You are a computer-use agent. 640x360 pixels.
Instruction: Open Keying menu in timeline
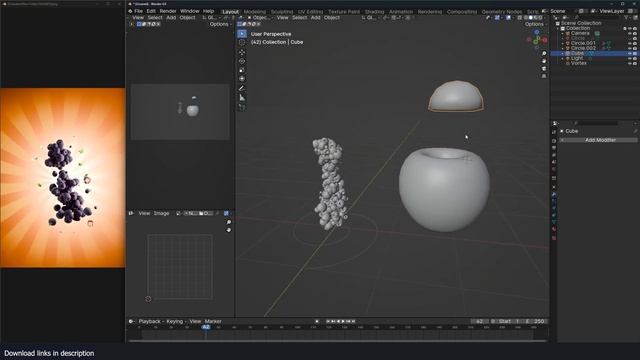[x=176, y=321]
